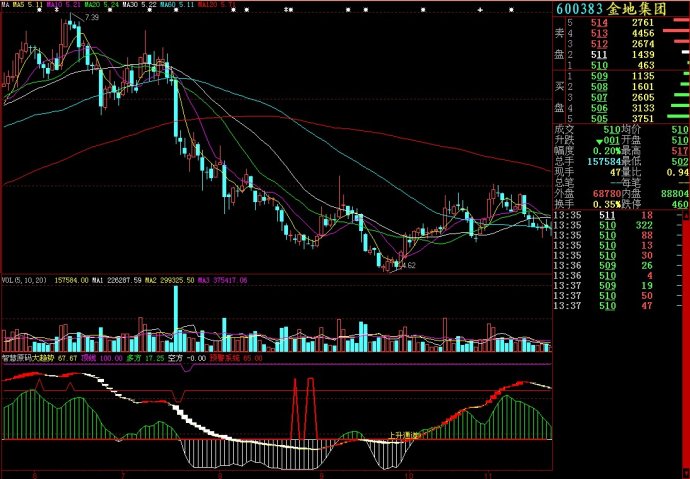Click sell volume 4456 at level 4
The height and width of the screenshot is (479, 690).
643,33
